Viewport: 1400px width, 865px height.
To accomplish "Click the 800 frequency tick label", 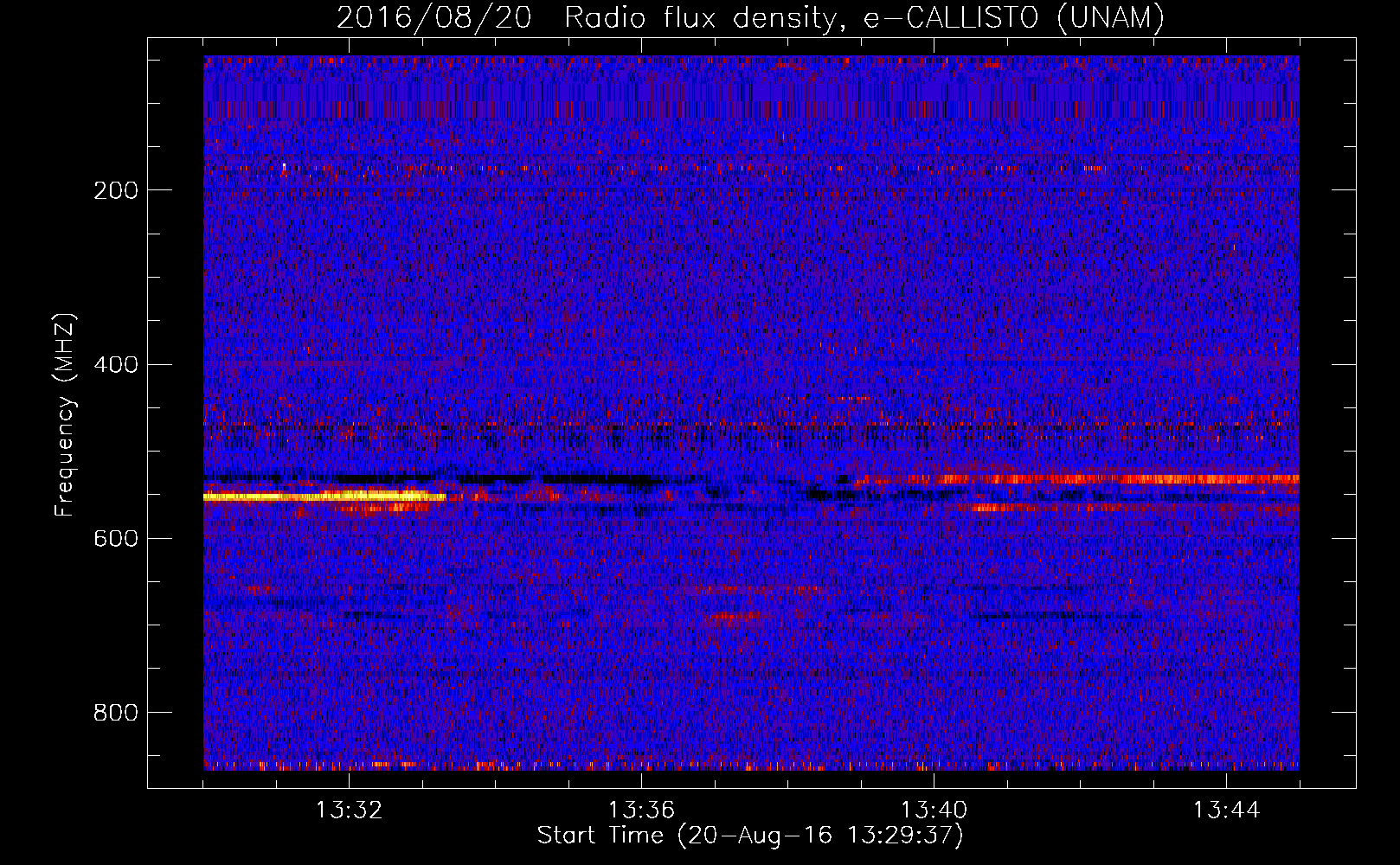I will click(115, 713).
